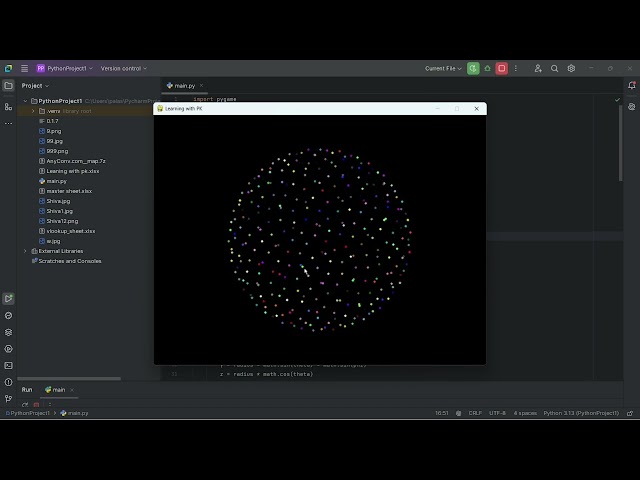Open the Problems warning icon
The height and width of the screenshot is (480, 640).
point(8,382)
